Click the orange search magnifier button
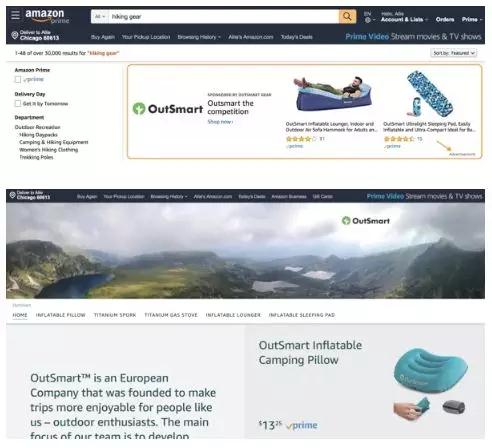Viewport: 492px width, 448px height. click(x=347, y=16)
